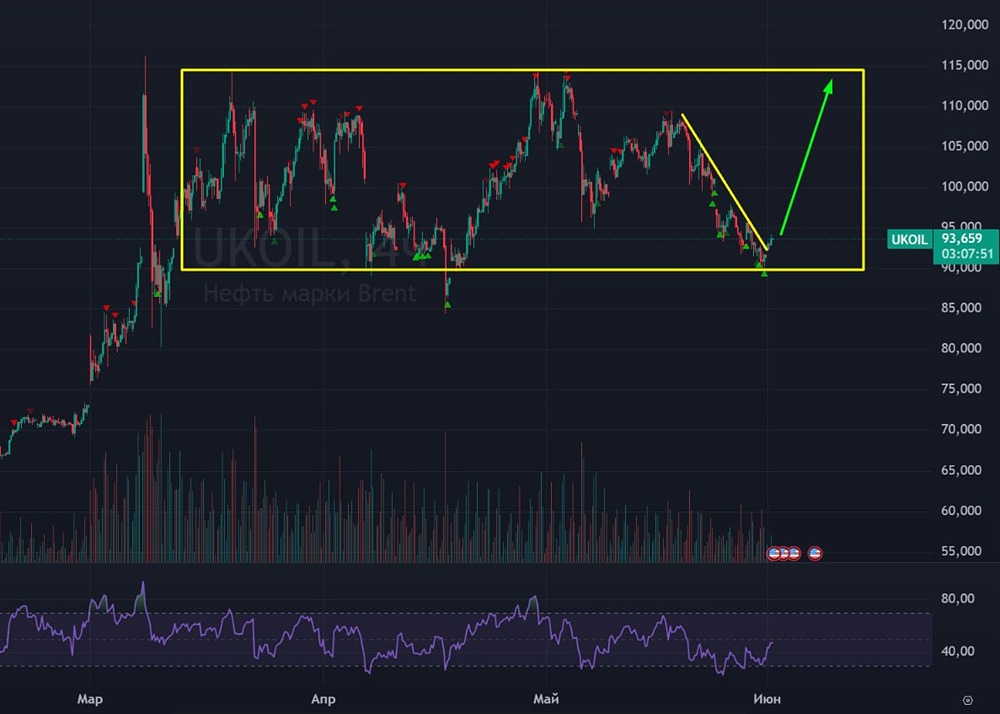Click the RSI 80,00 scale label

(x=957, y=599)
